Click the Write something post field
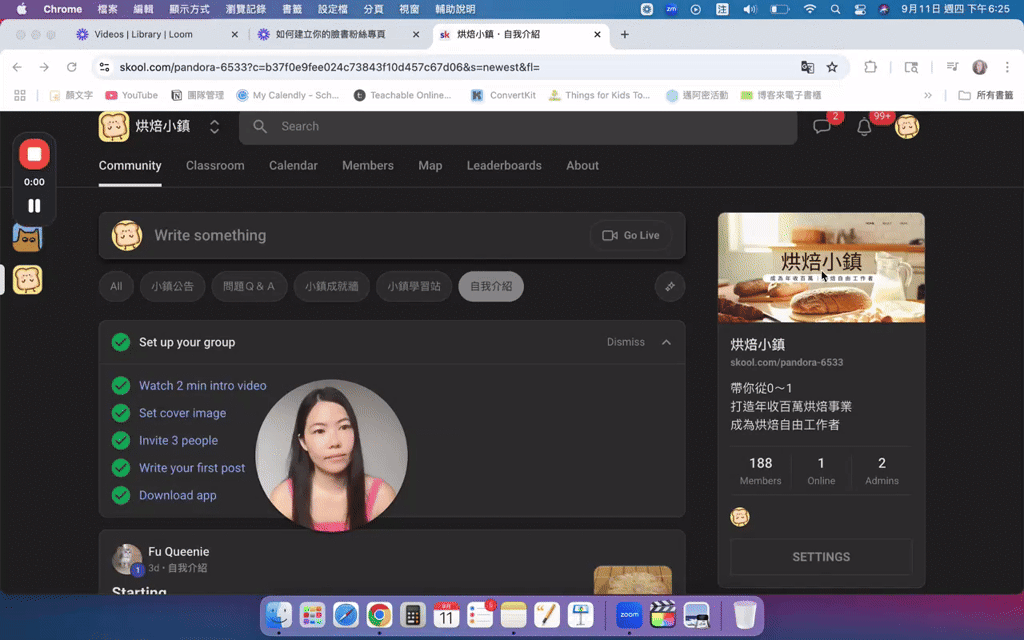The width and height of the screenshot is (1024, 640). [300, 235]
